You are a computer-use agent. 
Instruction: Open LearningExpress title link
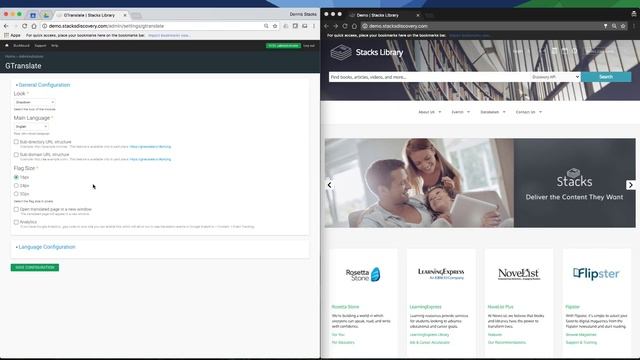(x=425, y=307)
